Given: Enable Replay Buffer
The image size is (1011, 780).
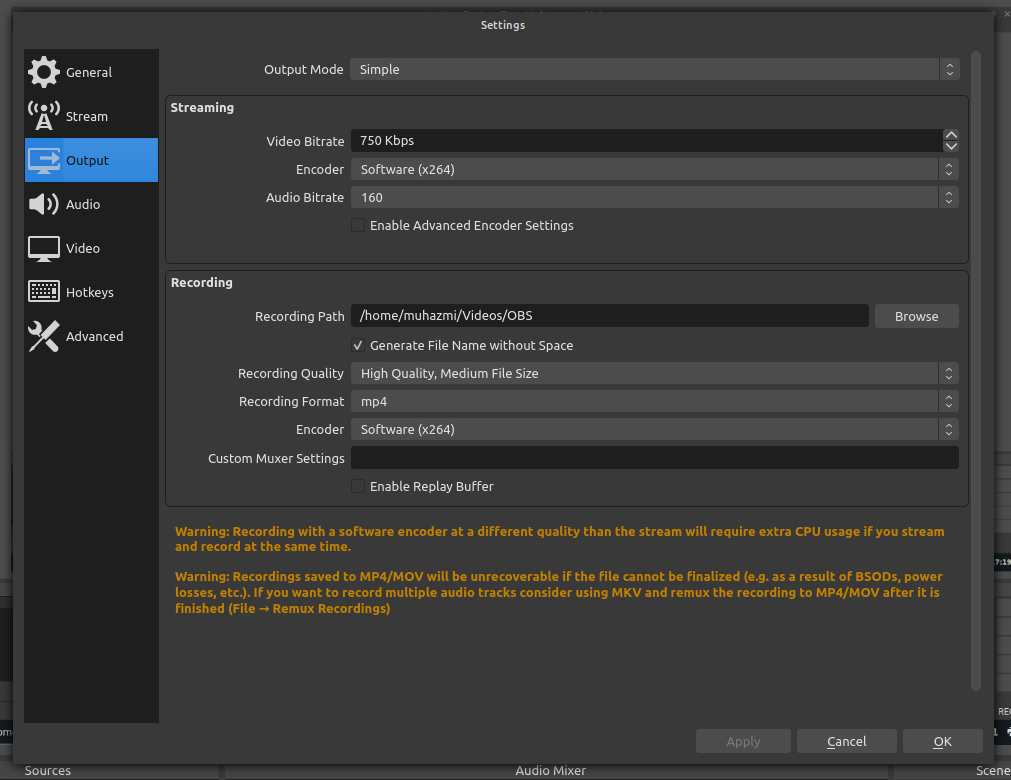Looking at the screenshot, I should click(x=358, y=486).
